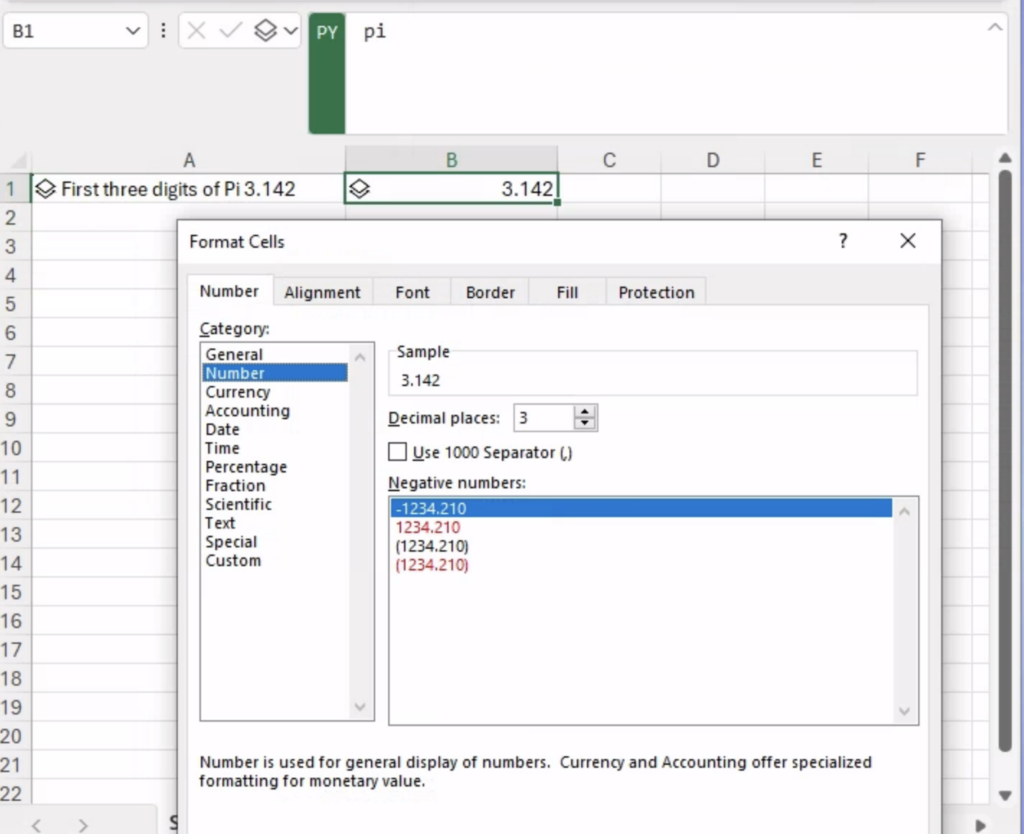Viewport: 1024px width, 834px height.
Task: Click the Cancel X icon in formula bar
Action: (x=197, y=31)
